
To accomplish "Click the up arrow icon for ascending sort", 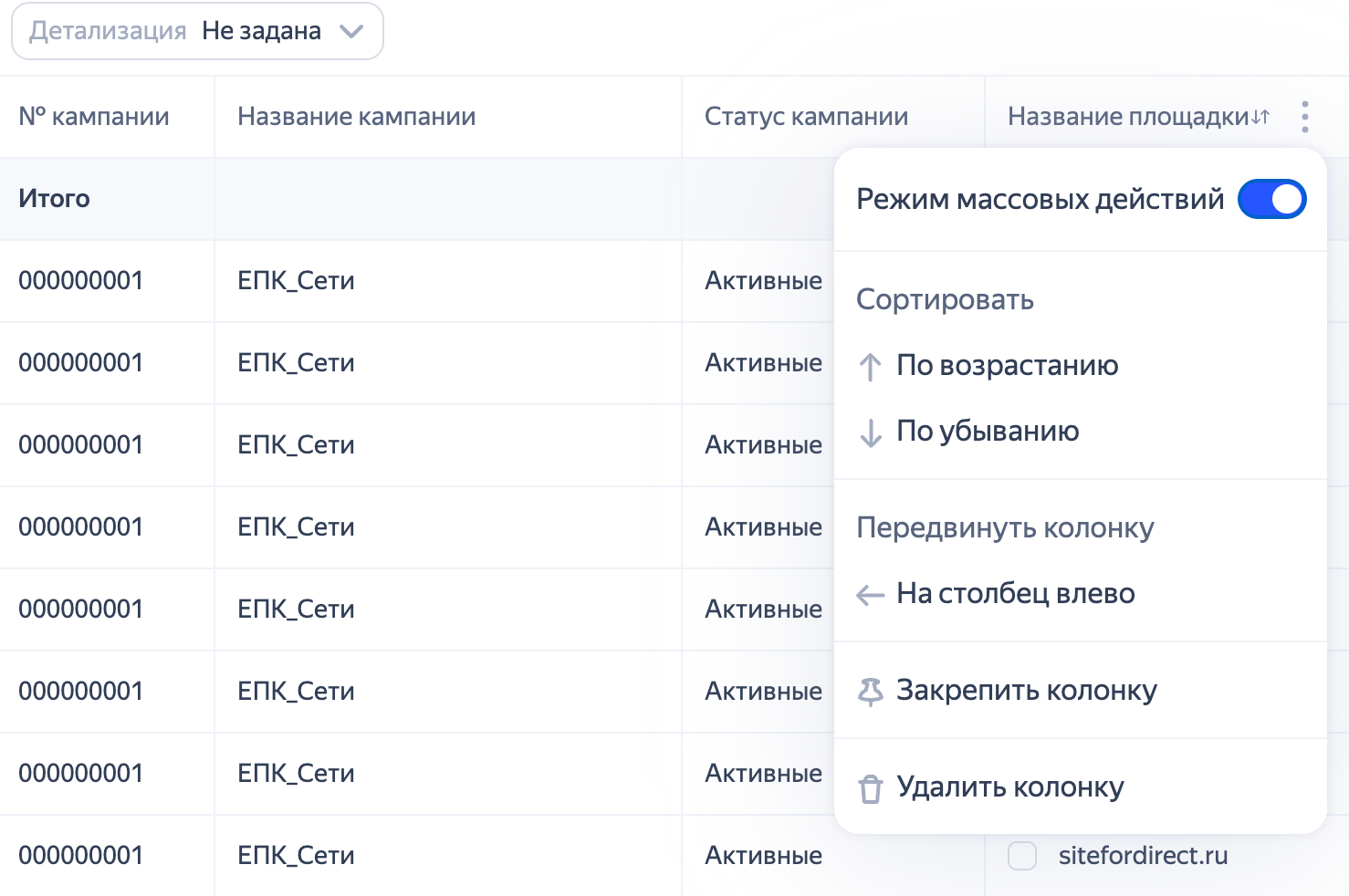I will coord(870,367).
